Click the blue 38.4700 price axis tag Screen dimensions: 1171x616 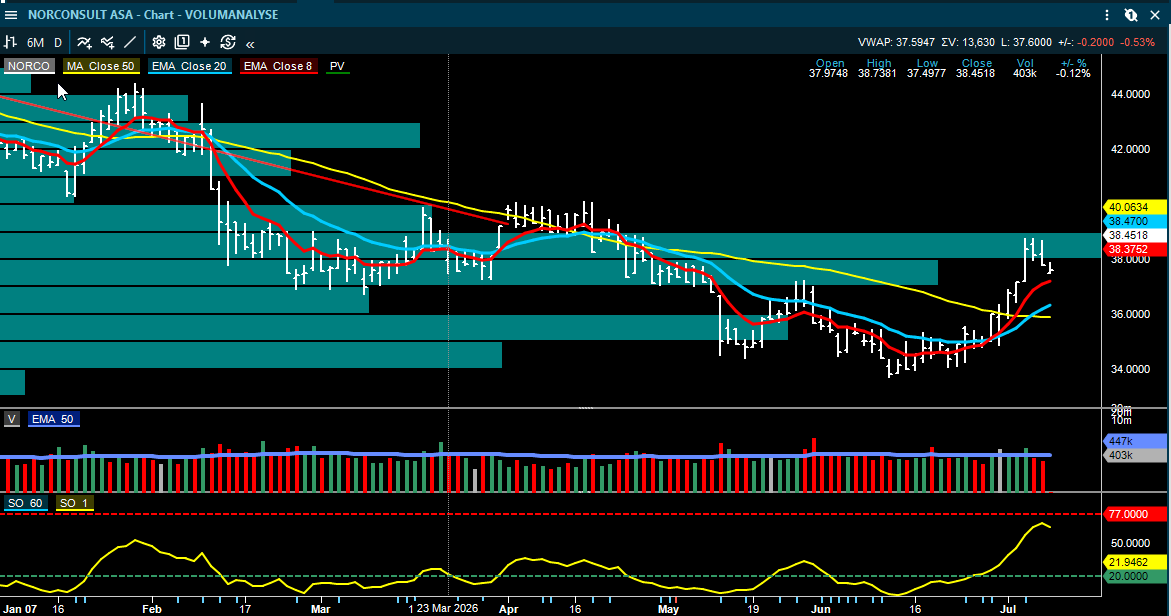click(x=1134, y=222)
